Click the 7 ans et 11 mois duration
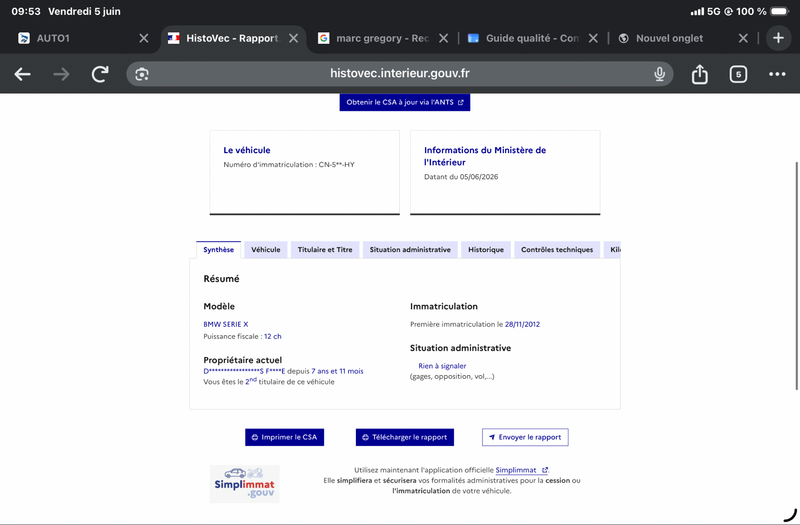The image size is (800, 525). [337, 371]
